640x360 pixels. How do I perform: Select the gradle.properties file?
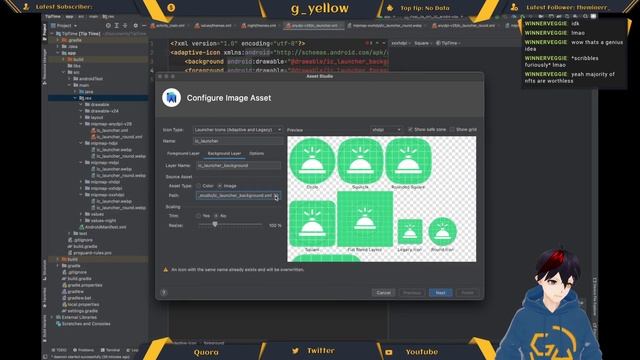(x=82, y=285)
